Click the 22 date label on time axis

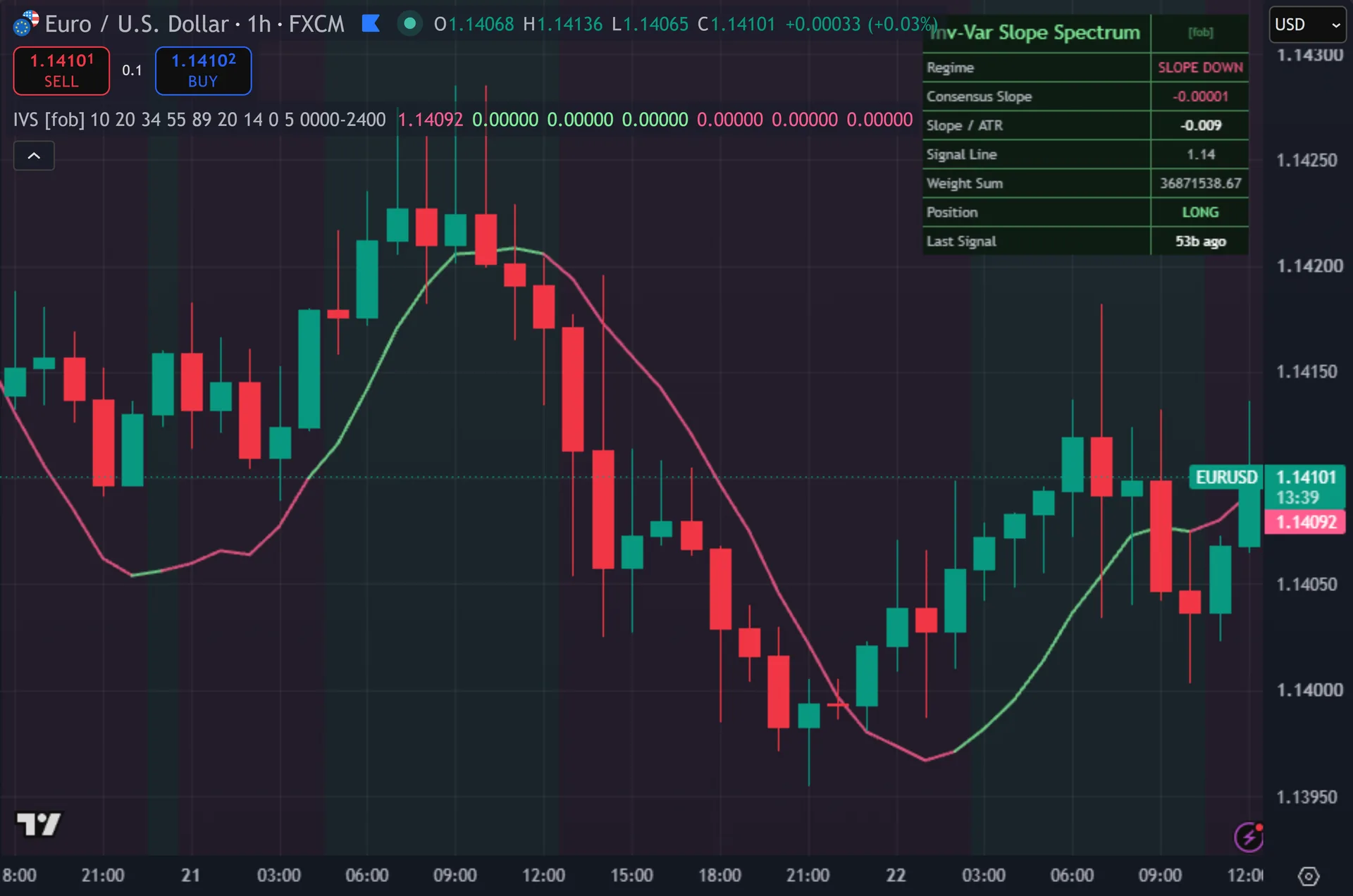[896, 876]
